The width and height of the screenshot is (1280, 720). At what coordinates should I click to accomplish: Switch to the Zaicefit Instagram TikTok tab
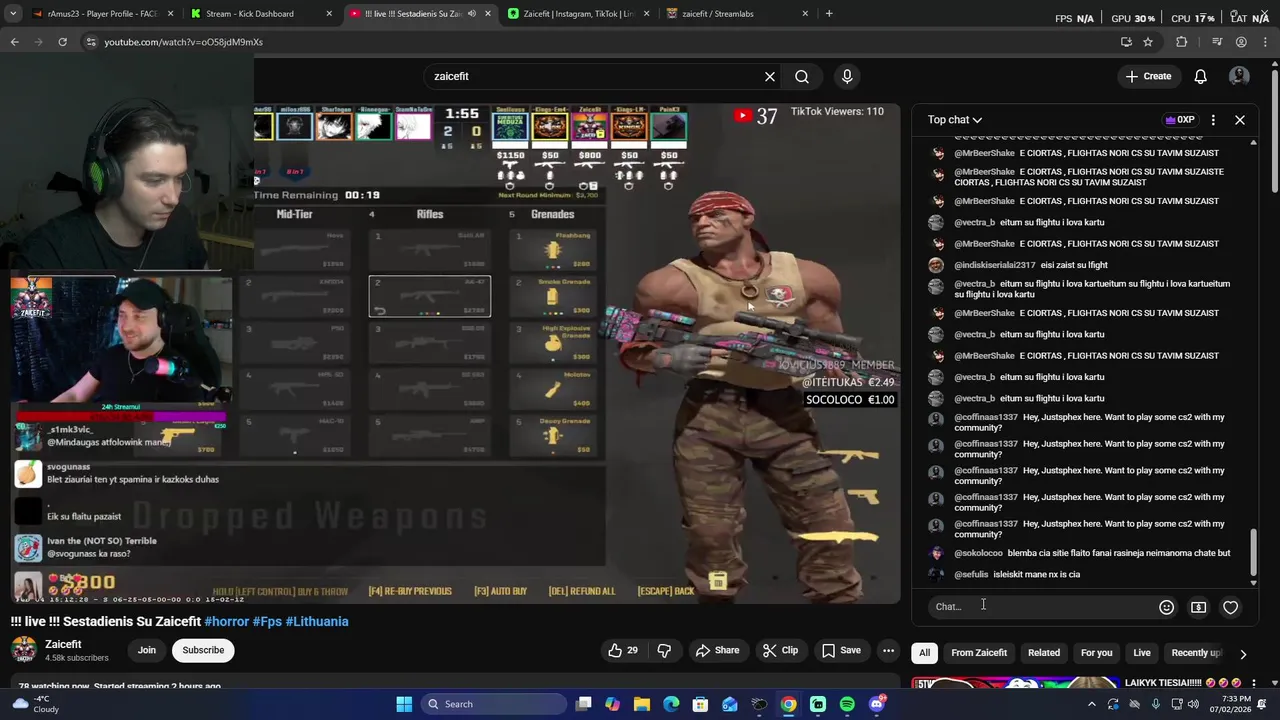[578, 14]
